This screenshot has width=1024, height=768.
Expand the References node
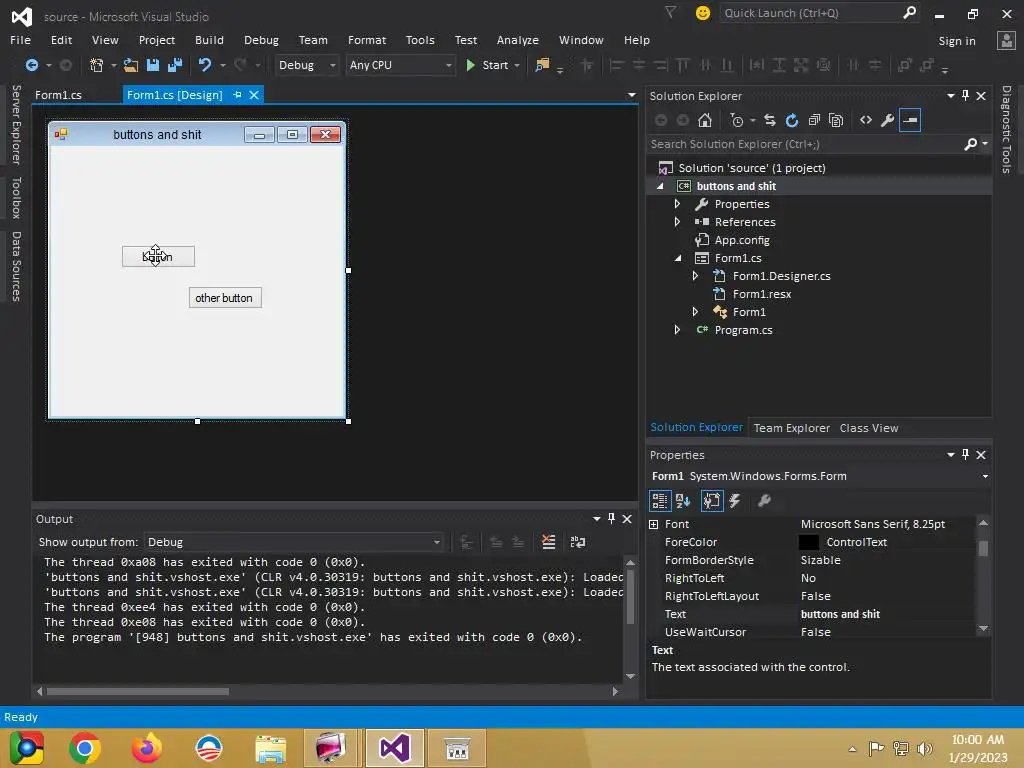[x=677, y=221]
